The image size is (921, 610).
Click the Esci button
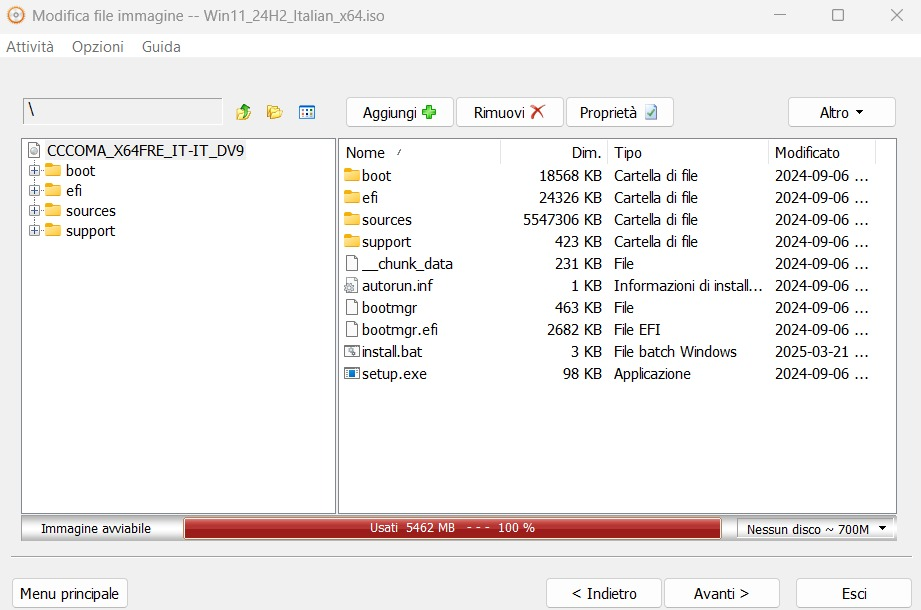click(x=853, y=594)
